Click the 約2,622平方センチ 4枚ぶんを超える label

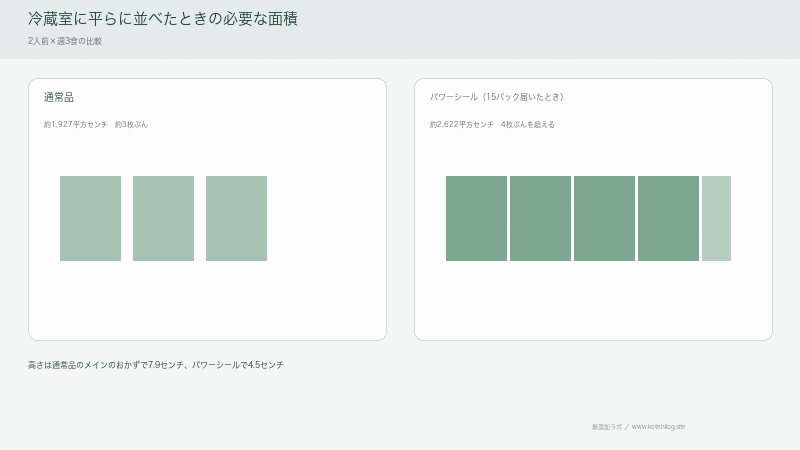click(492, 124)
